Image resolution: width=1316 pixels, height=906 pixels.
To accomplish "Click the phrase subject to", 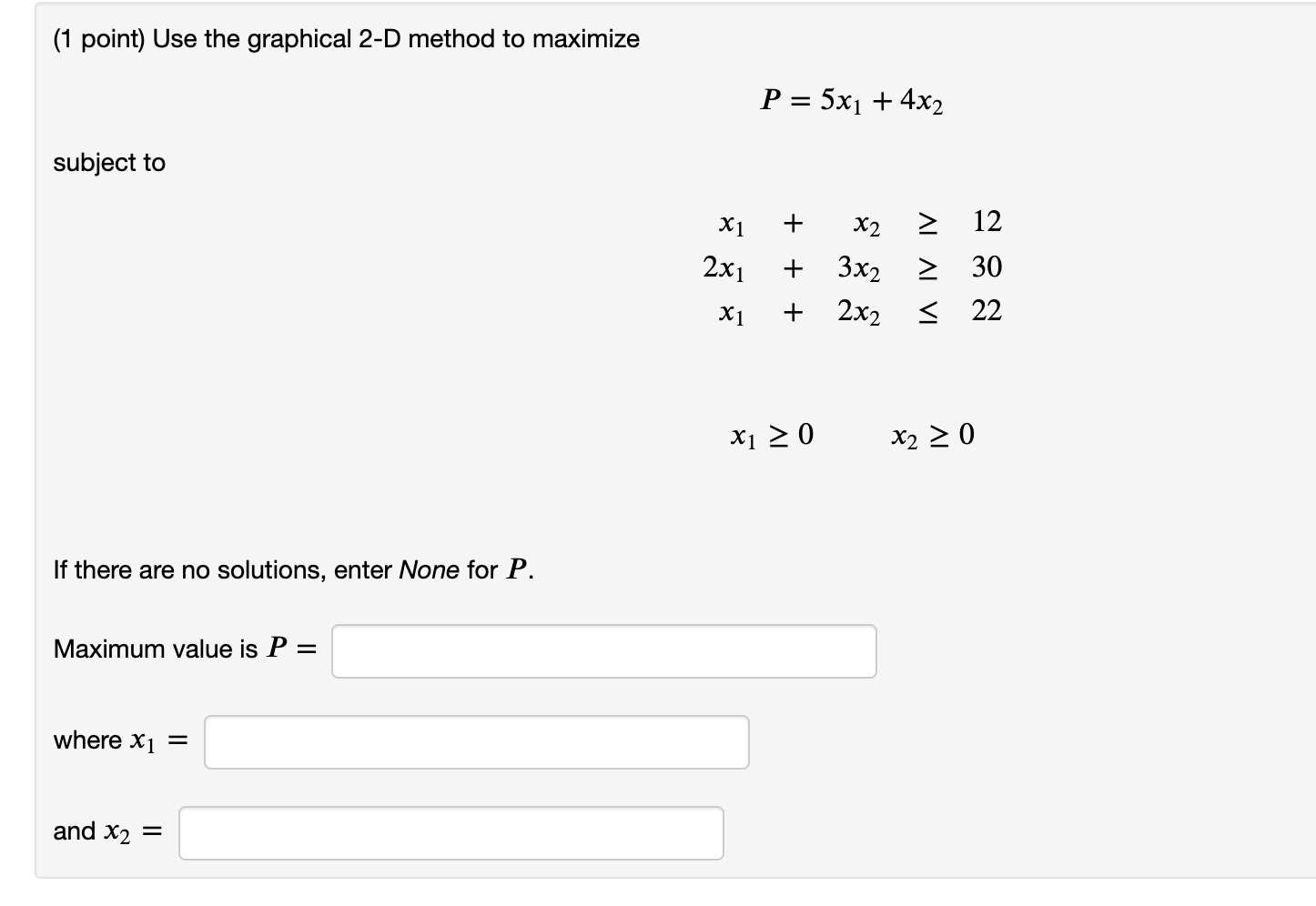I will coord(109,163).
